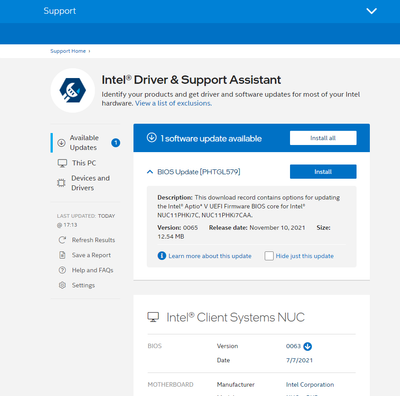Expand the Support header chevron
The width and height of the screenshot is (400, 396).
click(x=371, y=11)
